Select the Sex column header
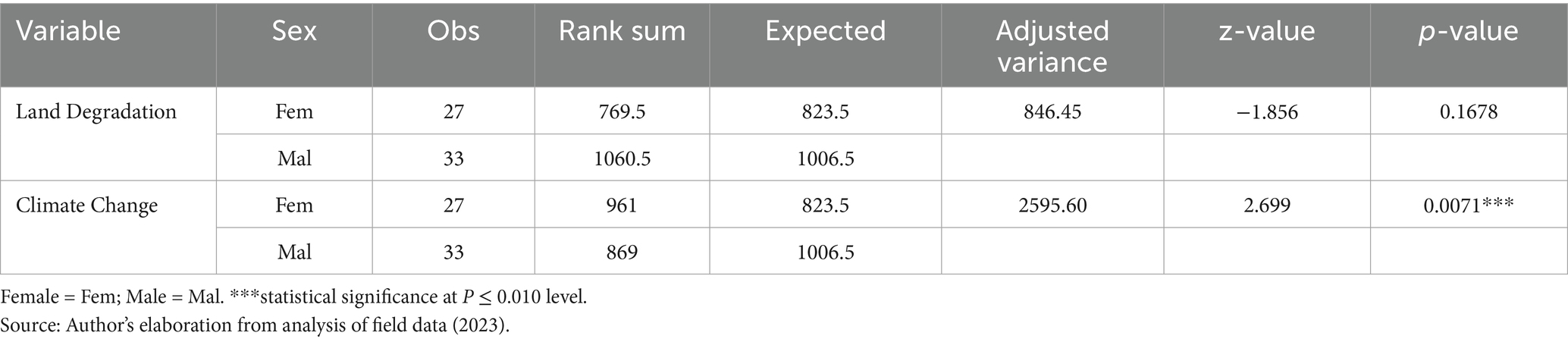 click(x=294, y=31)
